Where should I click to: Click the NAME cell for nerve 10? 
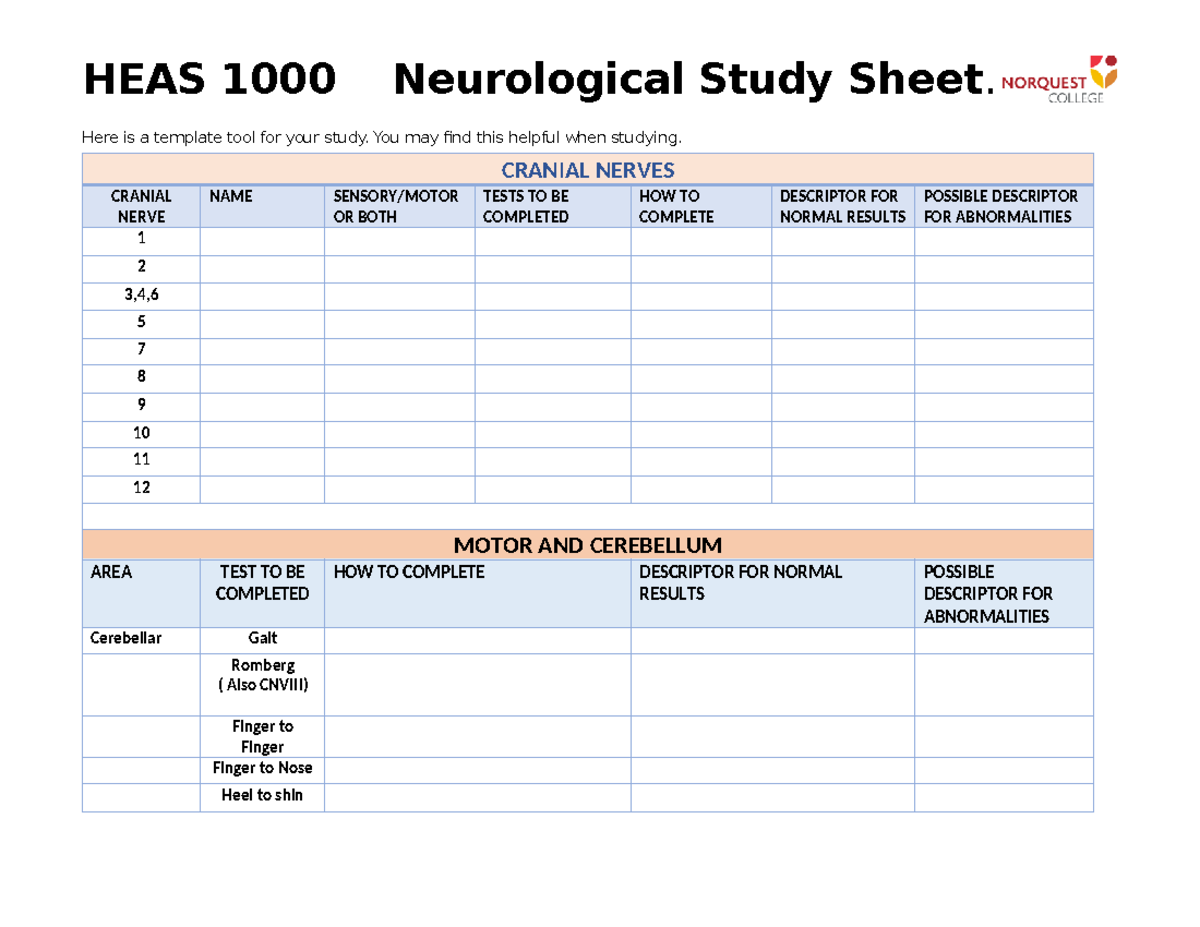tap(262, 435)
